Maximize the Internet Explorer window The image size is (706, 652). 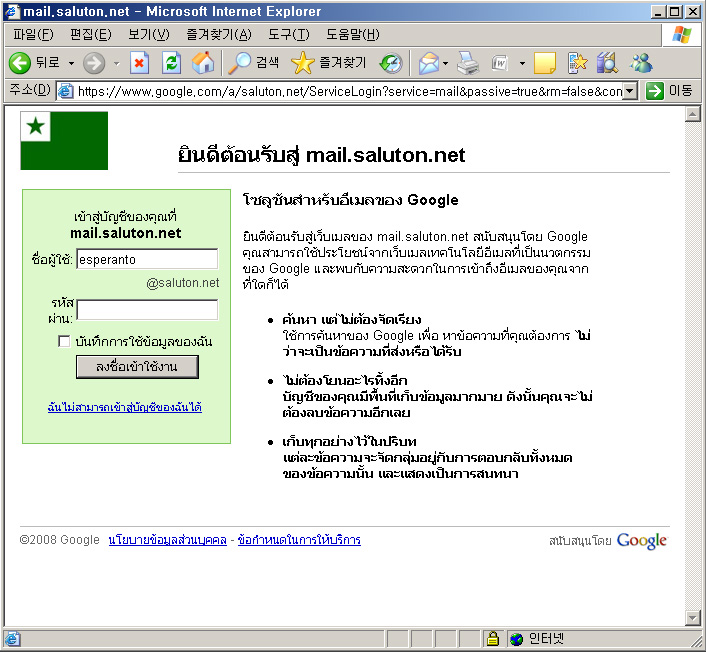tap(675, 12)
